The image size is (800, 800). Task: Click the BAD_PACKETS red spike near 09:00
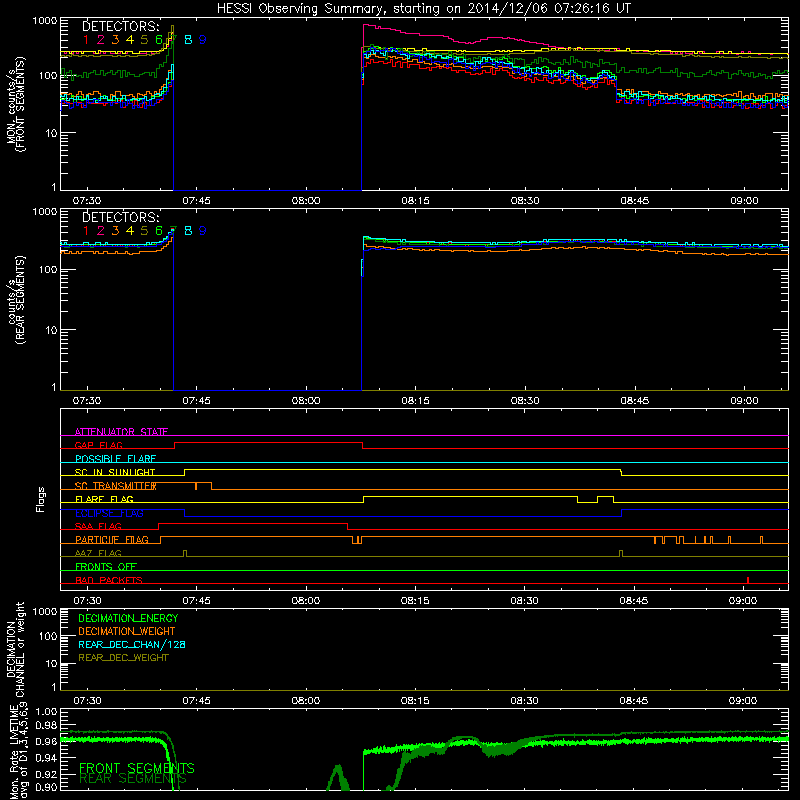747,580
